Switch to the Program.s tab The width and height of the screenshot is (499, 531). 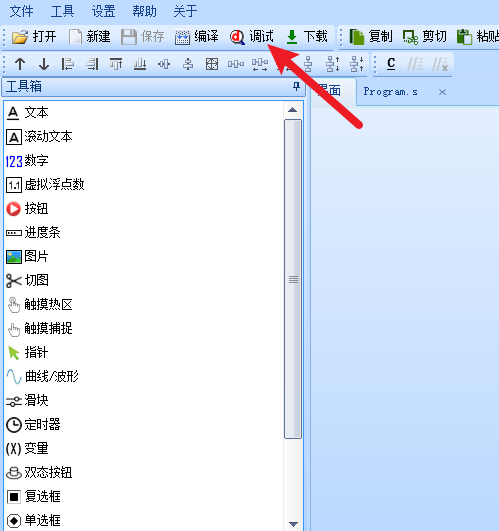pyautogui.click(x=390, y=92)
